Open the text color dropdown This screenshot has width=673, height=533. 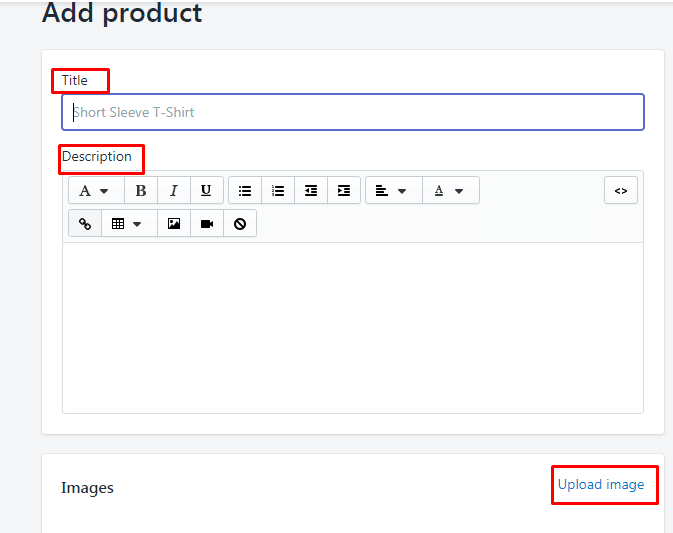point(451,190)
